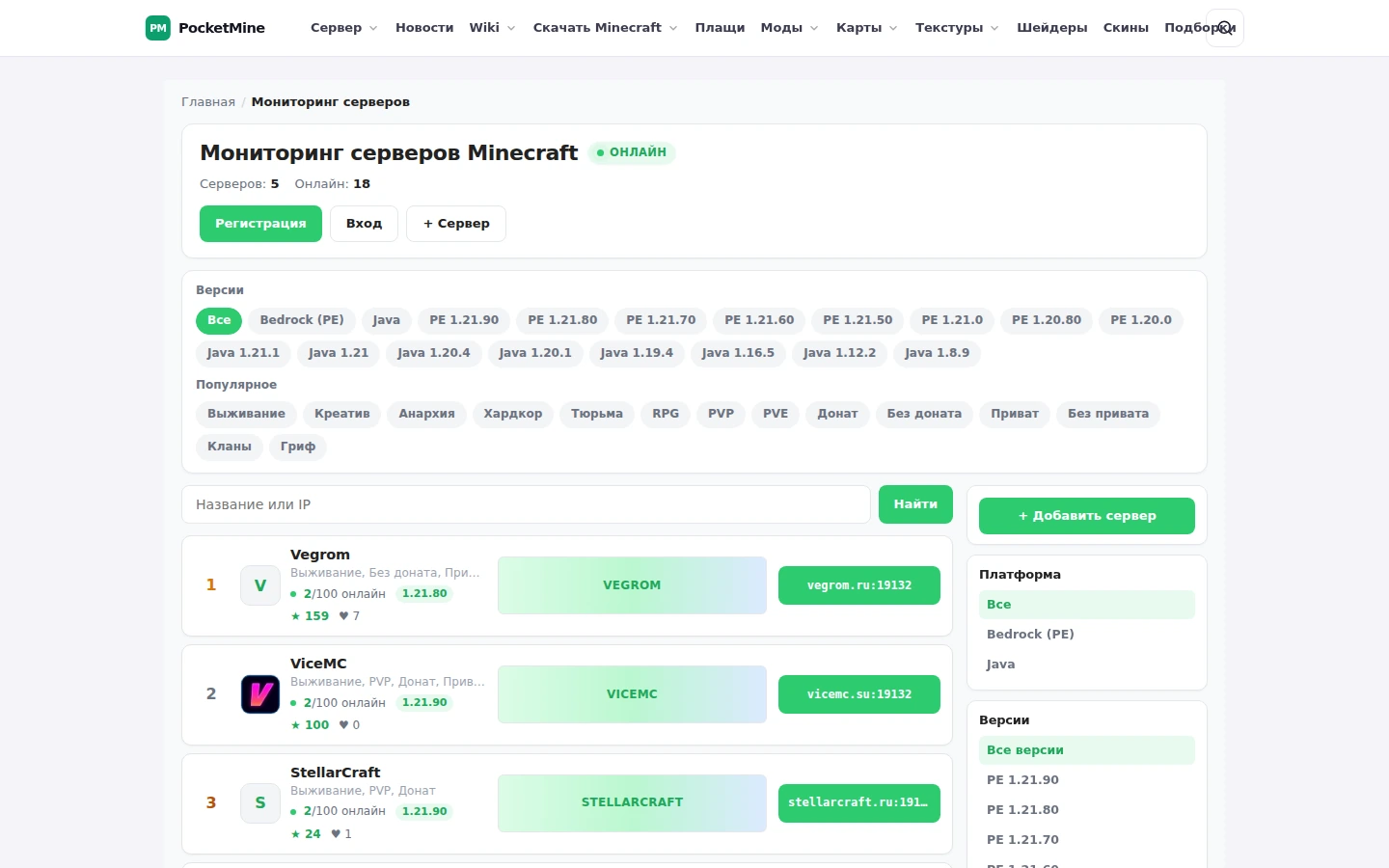Click the heart count 0 on ViceMC
1389x868 pixels.
point(350,725)
